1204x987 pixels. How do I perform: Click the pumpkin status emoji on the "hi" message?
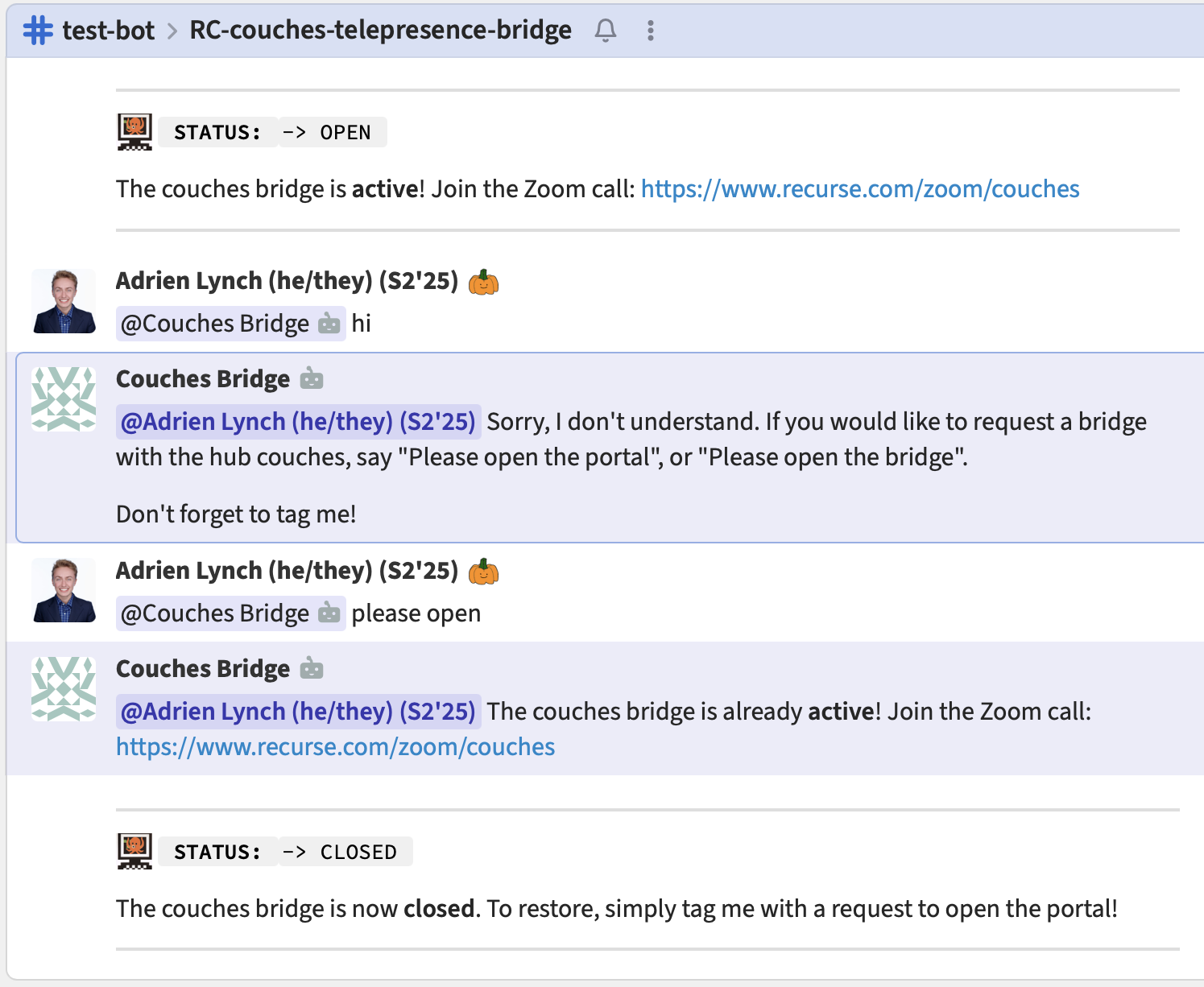483,282
